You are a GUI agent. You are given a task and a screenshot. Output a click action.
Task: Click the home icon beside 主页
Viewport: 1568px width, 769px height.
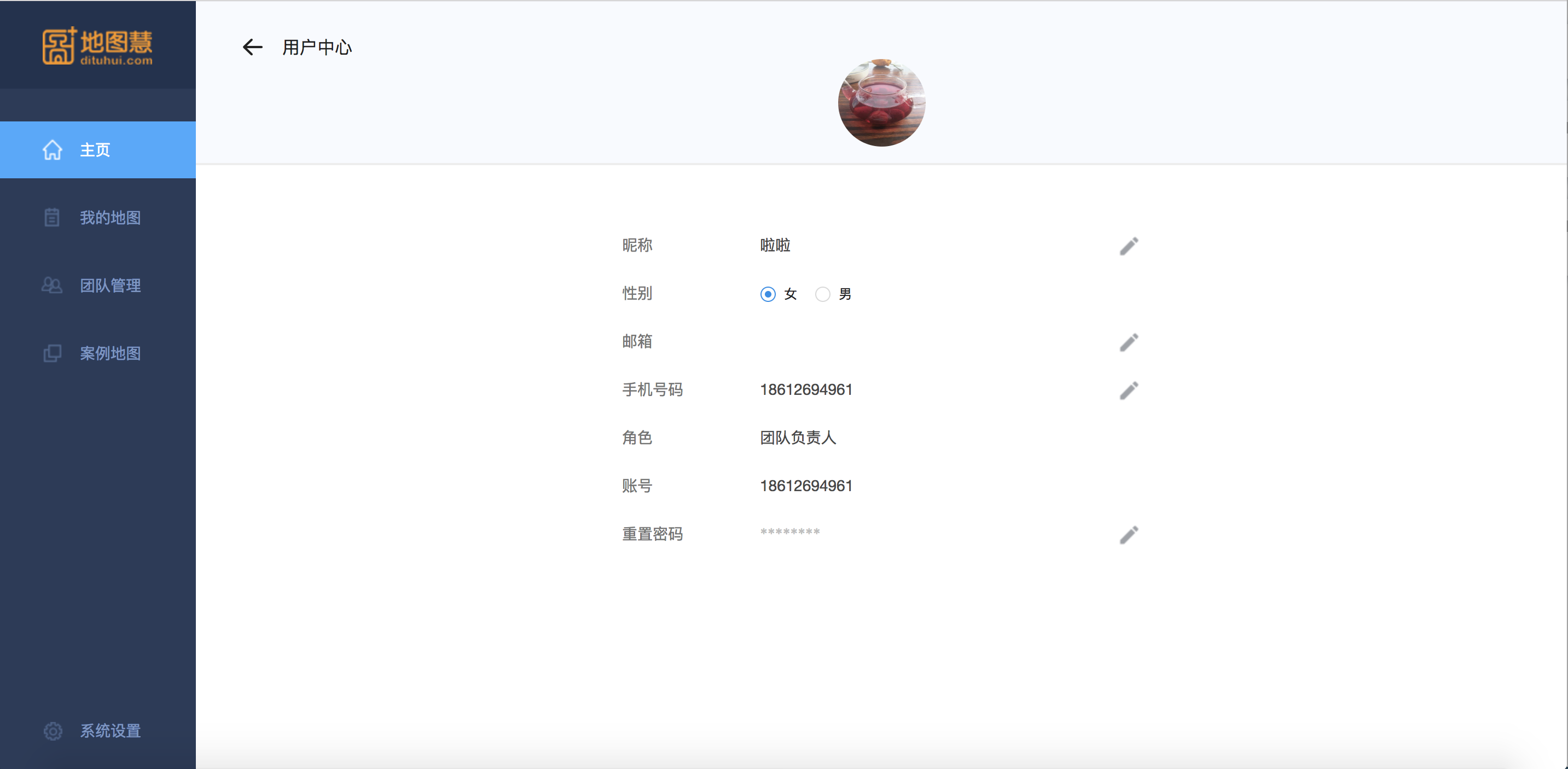(x=53, y=150)
